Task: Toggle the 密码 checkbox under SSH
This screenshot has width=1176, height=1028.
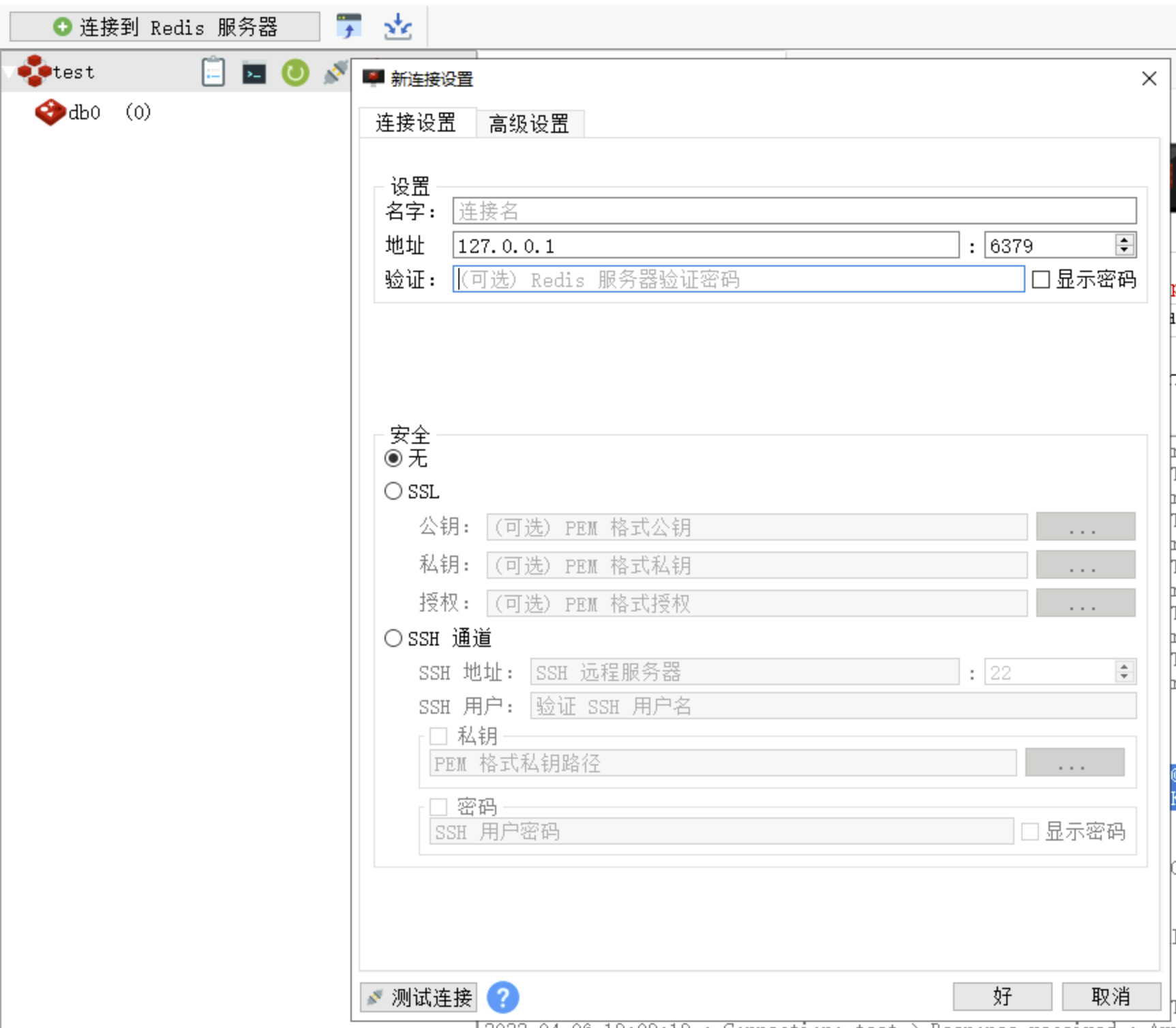Action: pyautogui.click(x=438, y=807)
